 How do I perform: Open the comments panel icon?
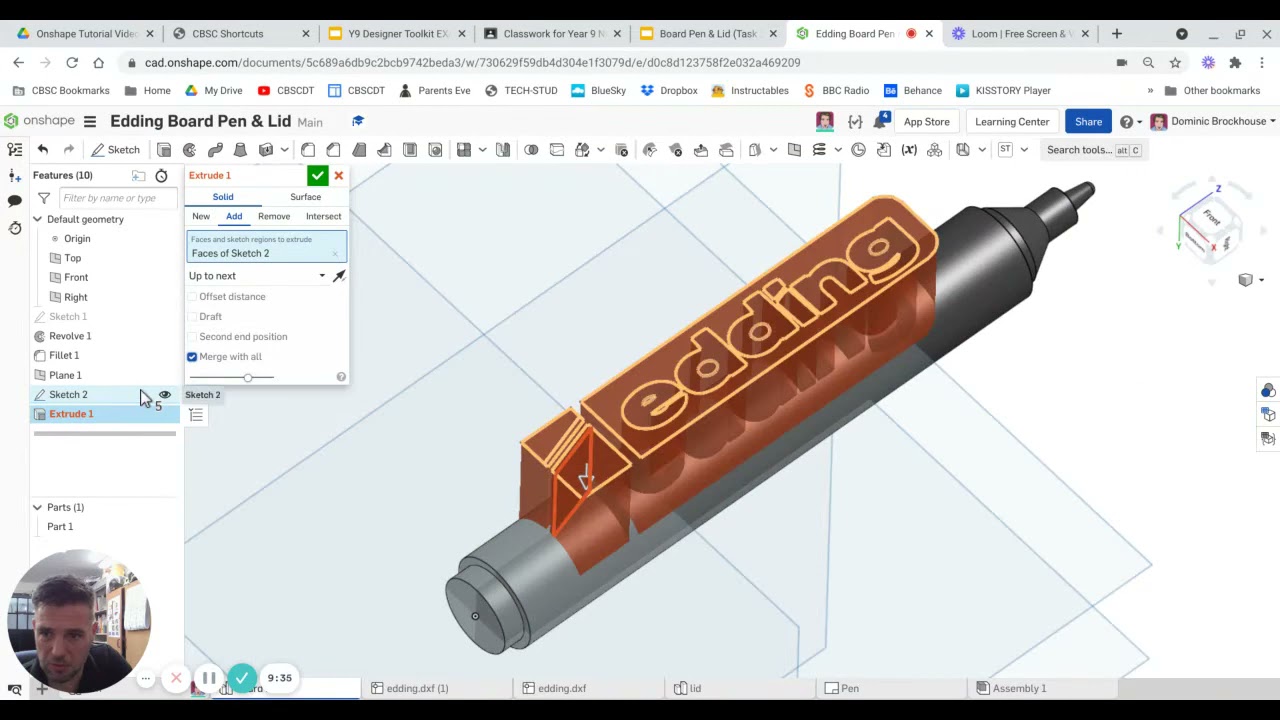(x=15, y=201)
